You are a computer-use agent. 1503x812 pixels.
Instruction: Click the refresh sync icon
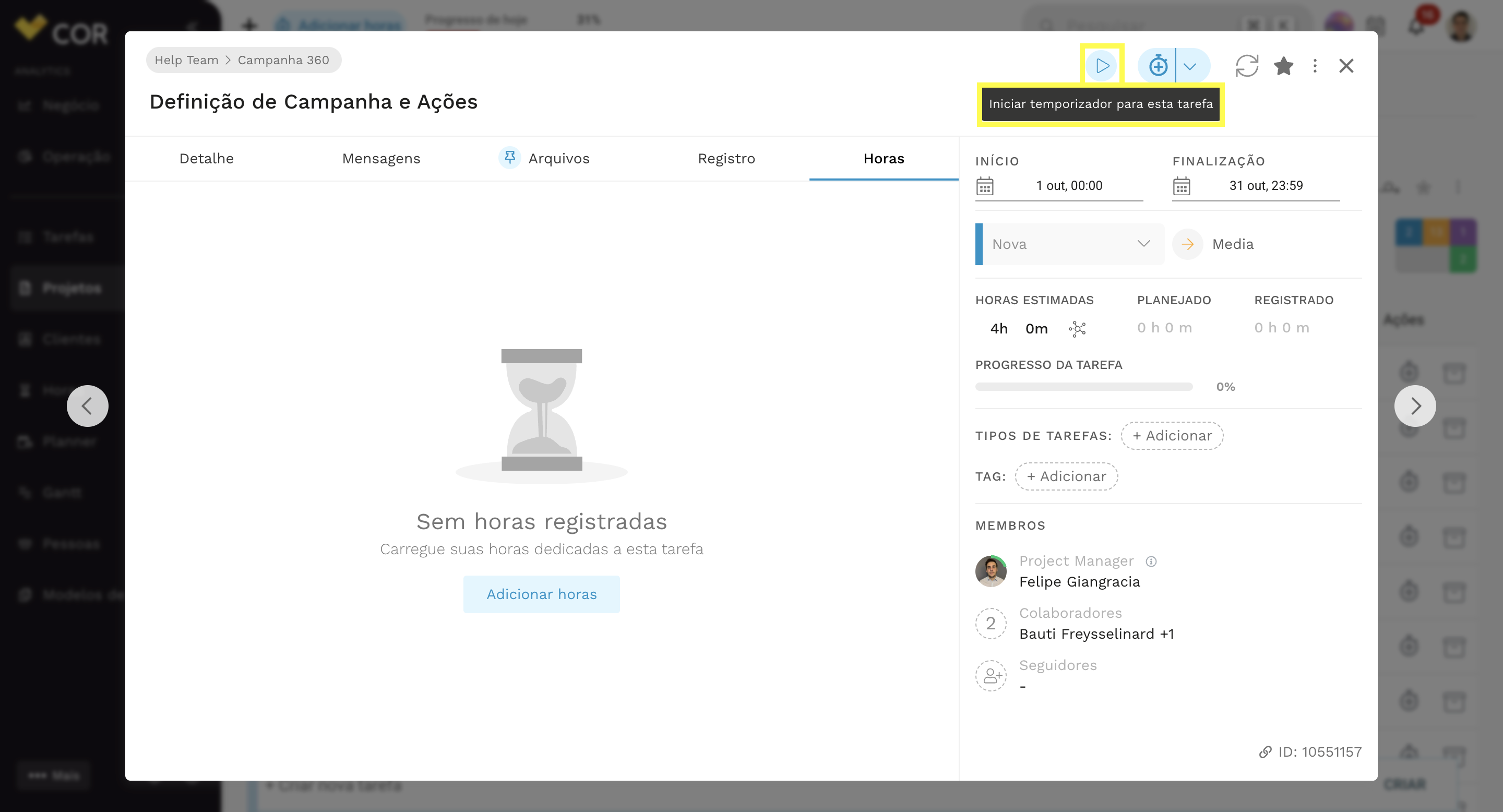tap(1247, 65)
